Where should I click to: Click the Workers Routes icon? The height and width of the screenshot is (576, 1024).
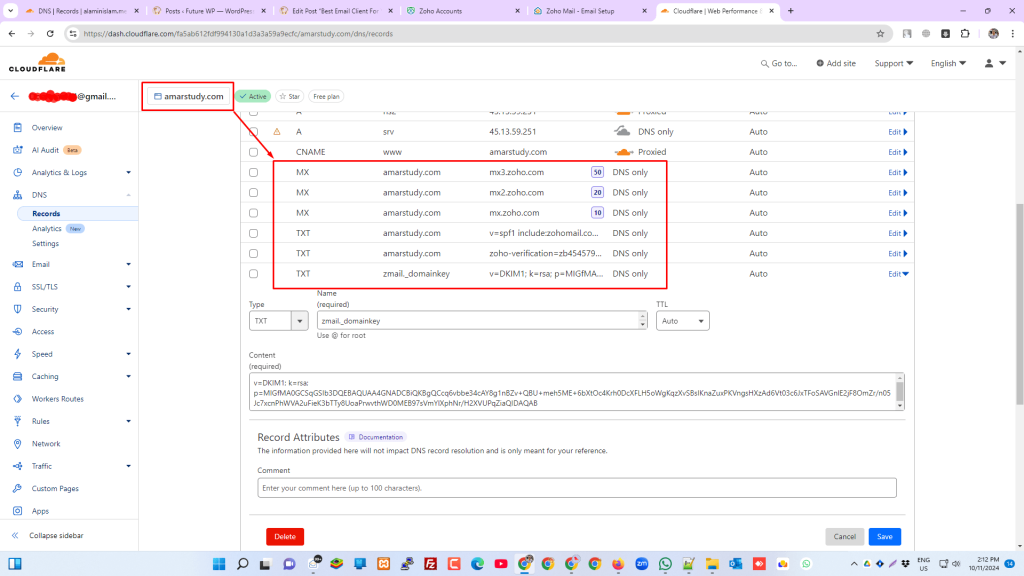pos(18,399)
